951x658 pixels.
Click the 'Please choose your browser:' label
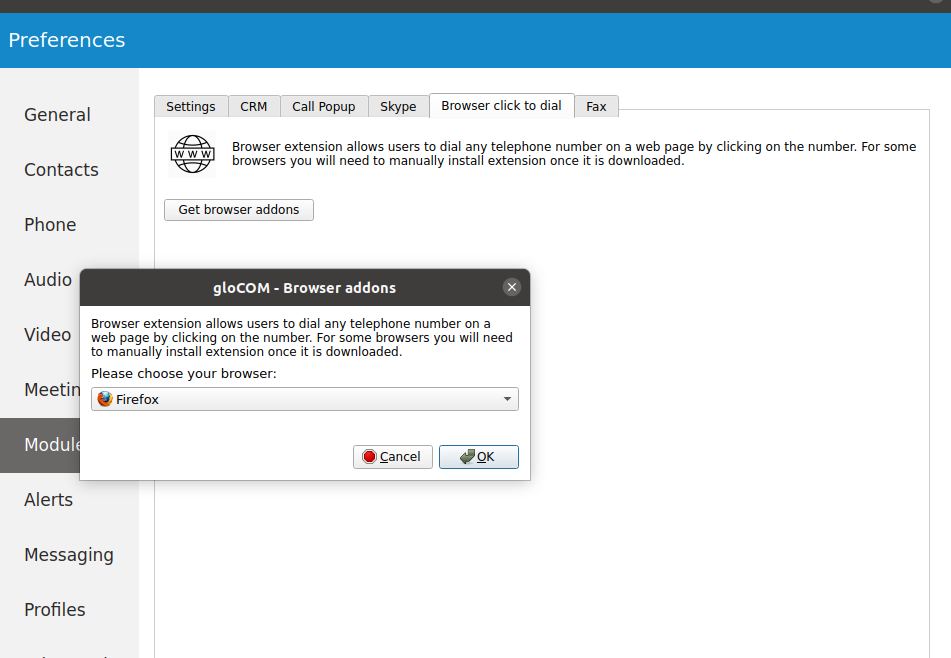coord(184,374)
